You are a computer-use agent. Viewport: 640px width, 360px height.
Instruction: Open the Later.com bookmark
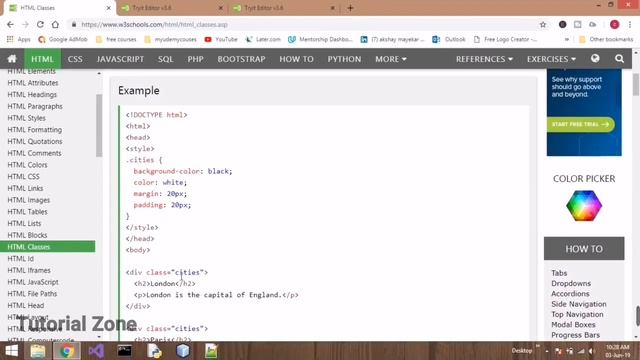pos(263,39)
